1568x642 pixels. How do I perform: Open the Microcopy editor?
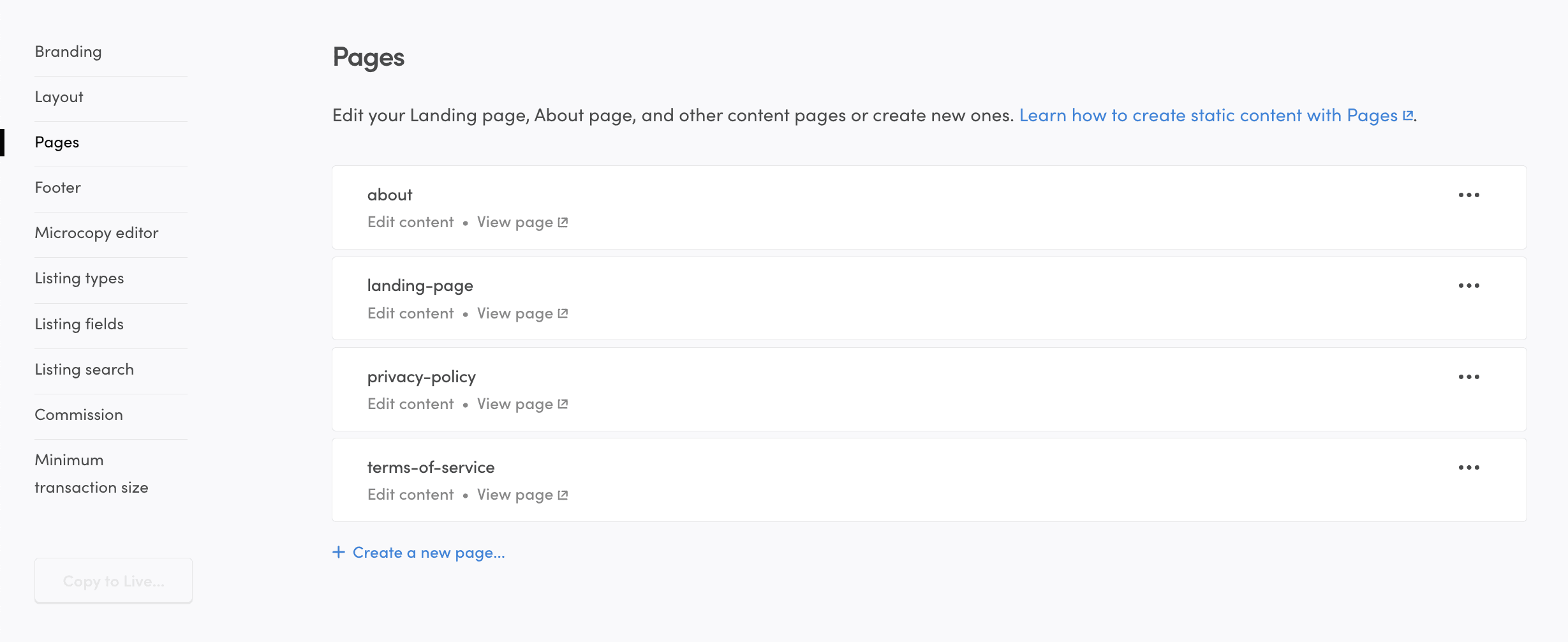point(96,233)
